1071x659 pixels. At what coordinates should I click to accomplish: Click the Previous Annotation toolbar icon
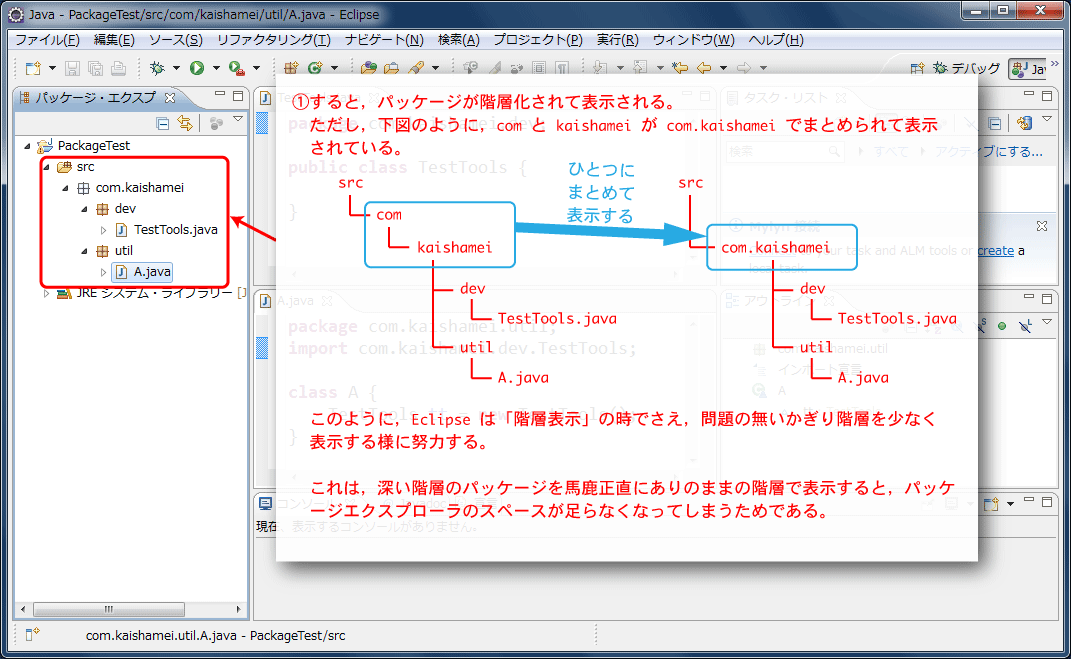point(640,68)
